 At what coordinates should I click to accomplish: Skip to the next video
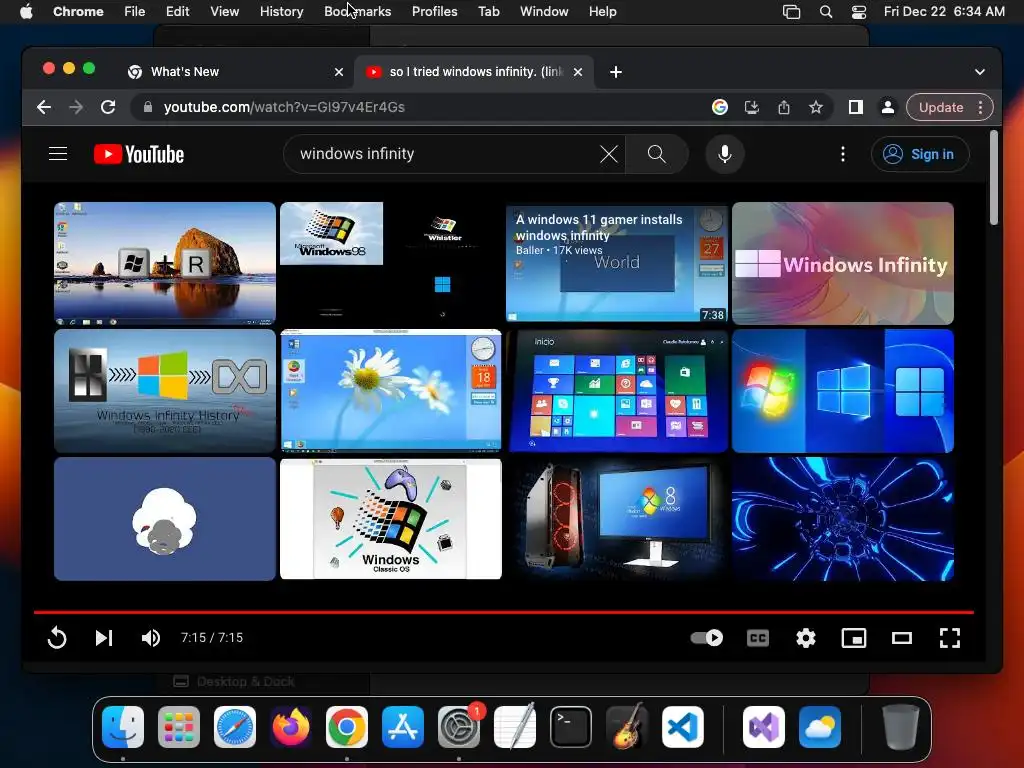click(104, 637)
